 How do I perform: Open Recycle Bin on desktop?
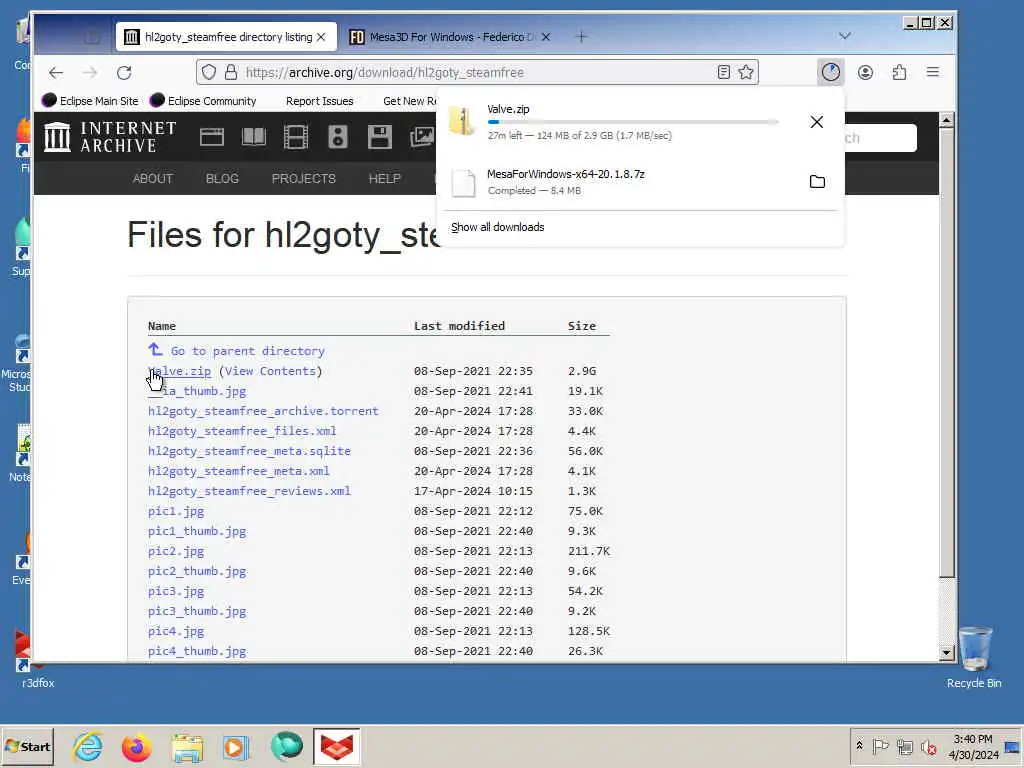pos(974,656)
